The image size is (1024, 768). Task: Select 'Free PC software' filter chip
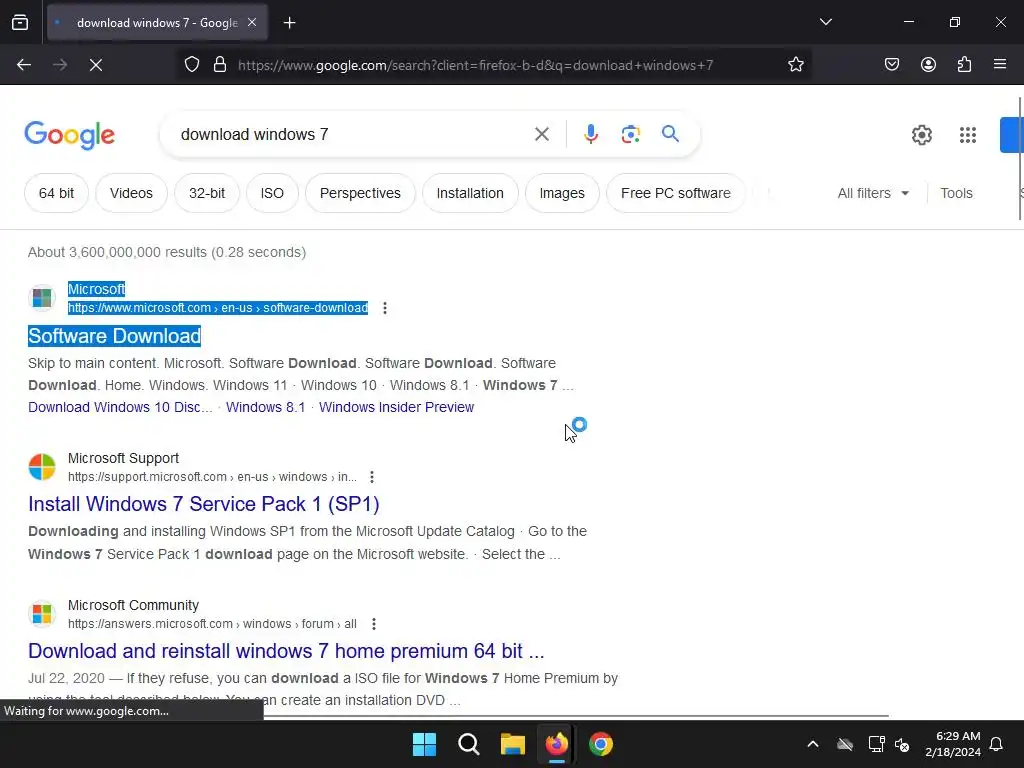point(676,193)
